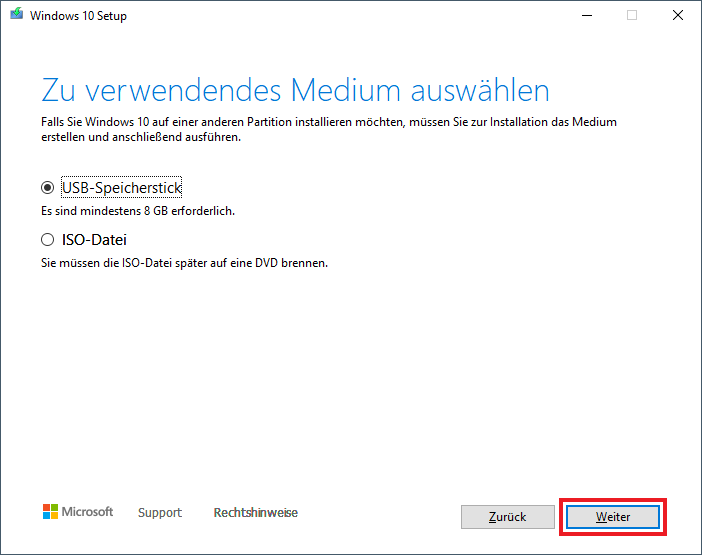Go back with the Zurück button

[508, 517]
